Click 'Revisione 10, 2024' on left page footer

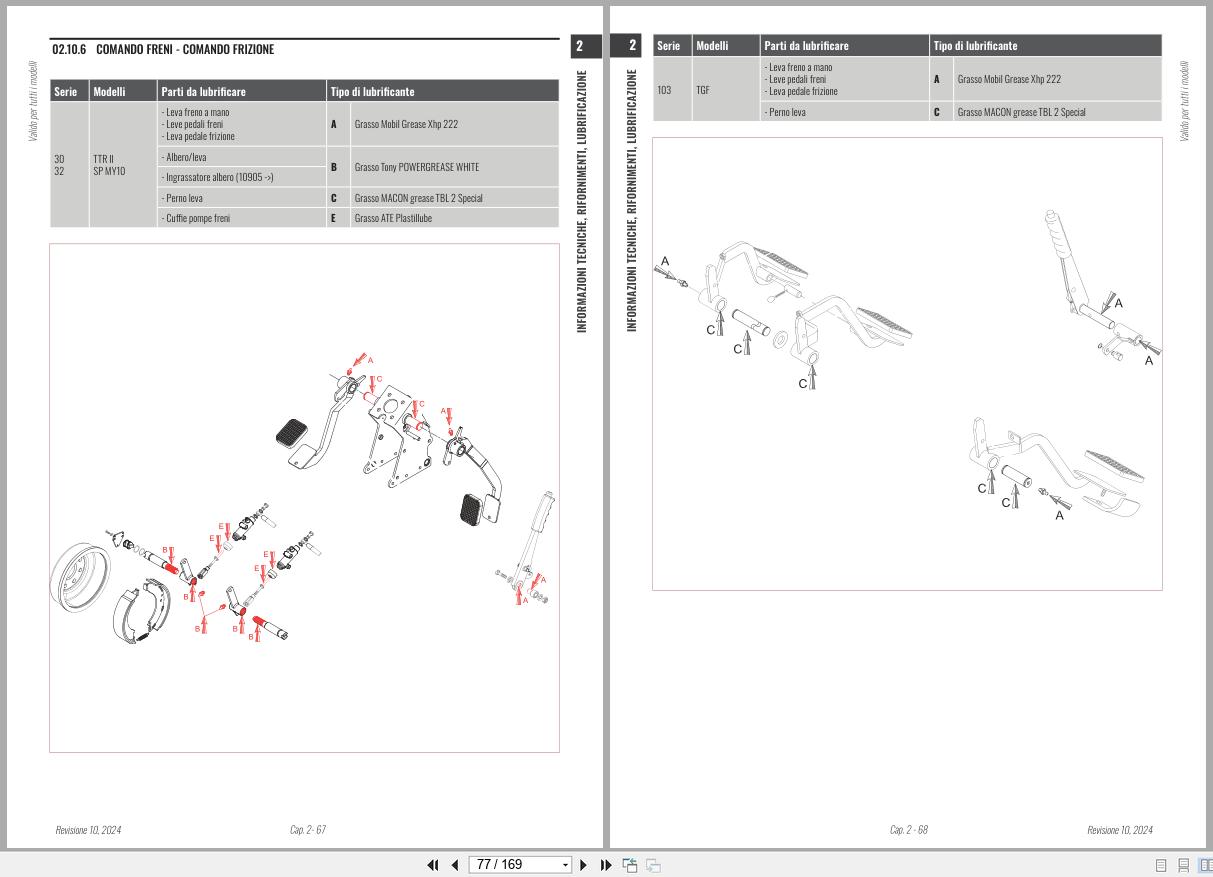tap(88, 830)
